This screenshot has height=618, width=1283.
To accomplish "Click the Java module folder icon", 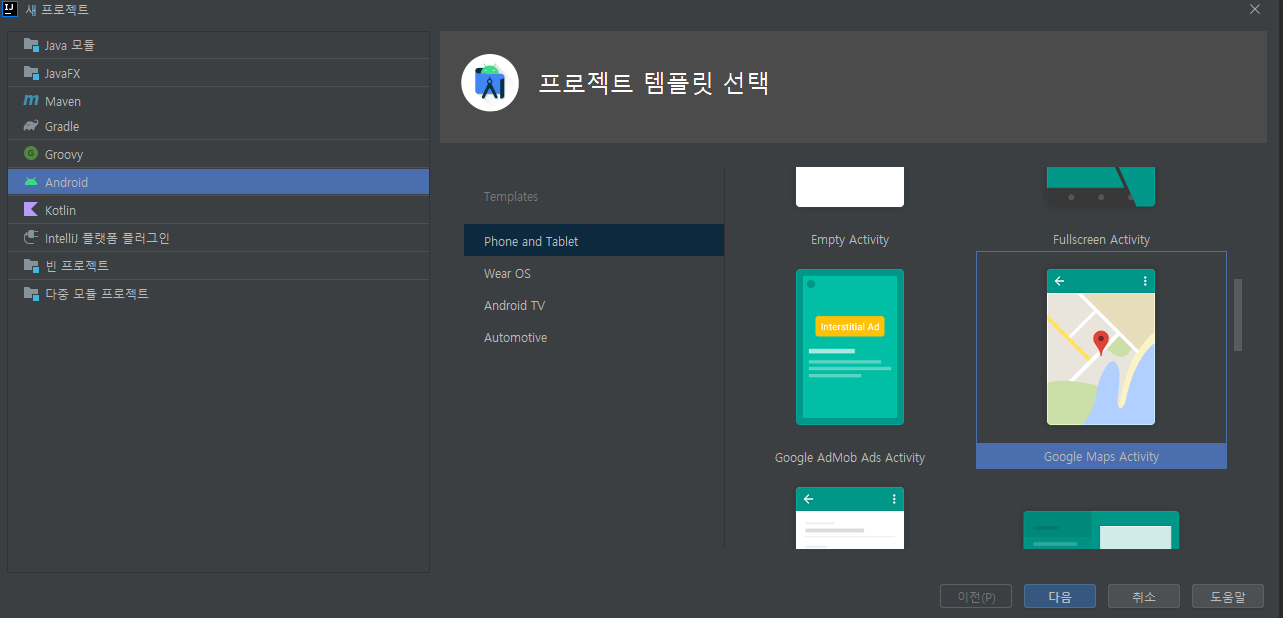I will [x=31, y=45].
